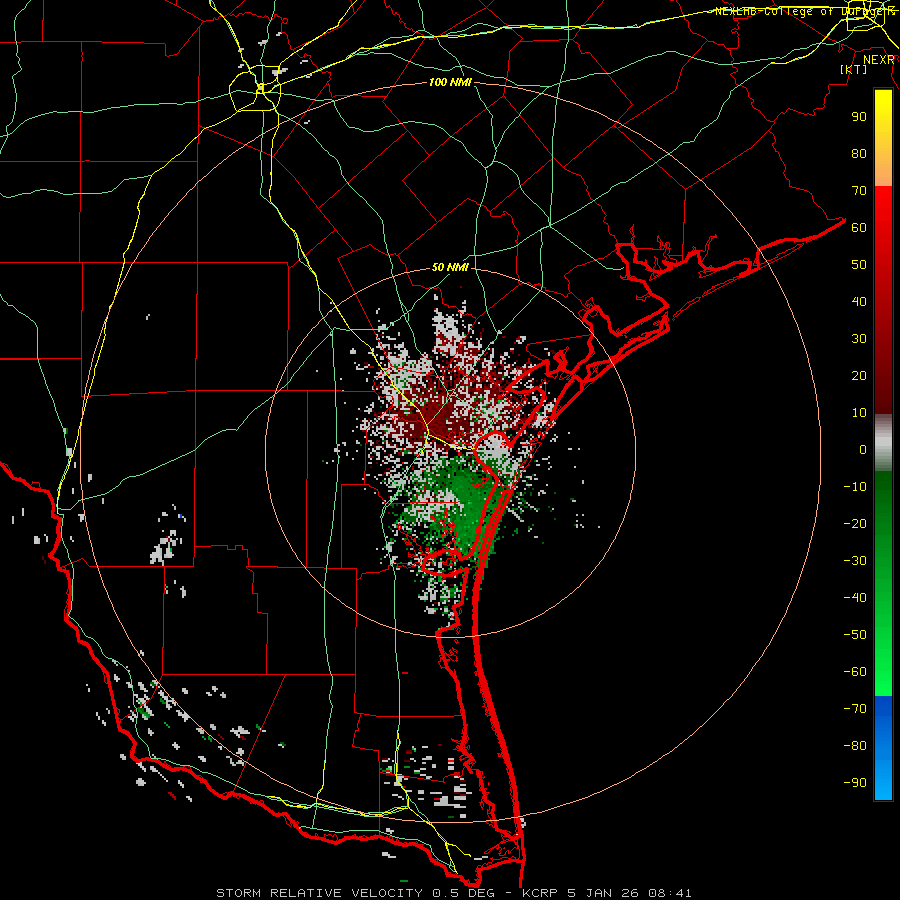Click the blue bottom segment of the color bar
Viewport: 900px width, 900px height.
[x=883, y=748]
